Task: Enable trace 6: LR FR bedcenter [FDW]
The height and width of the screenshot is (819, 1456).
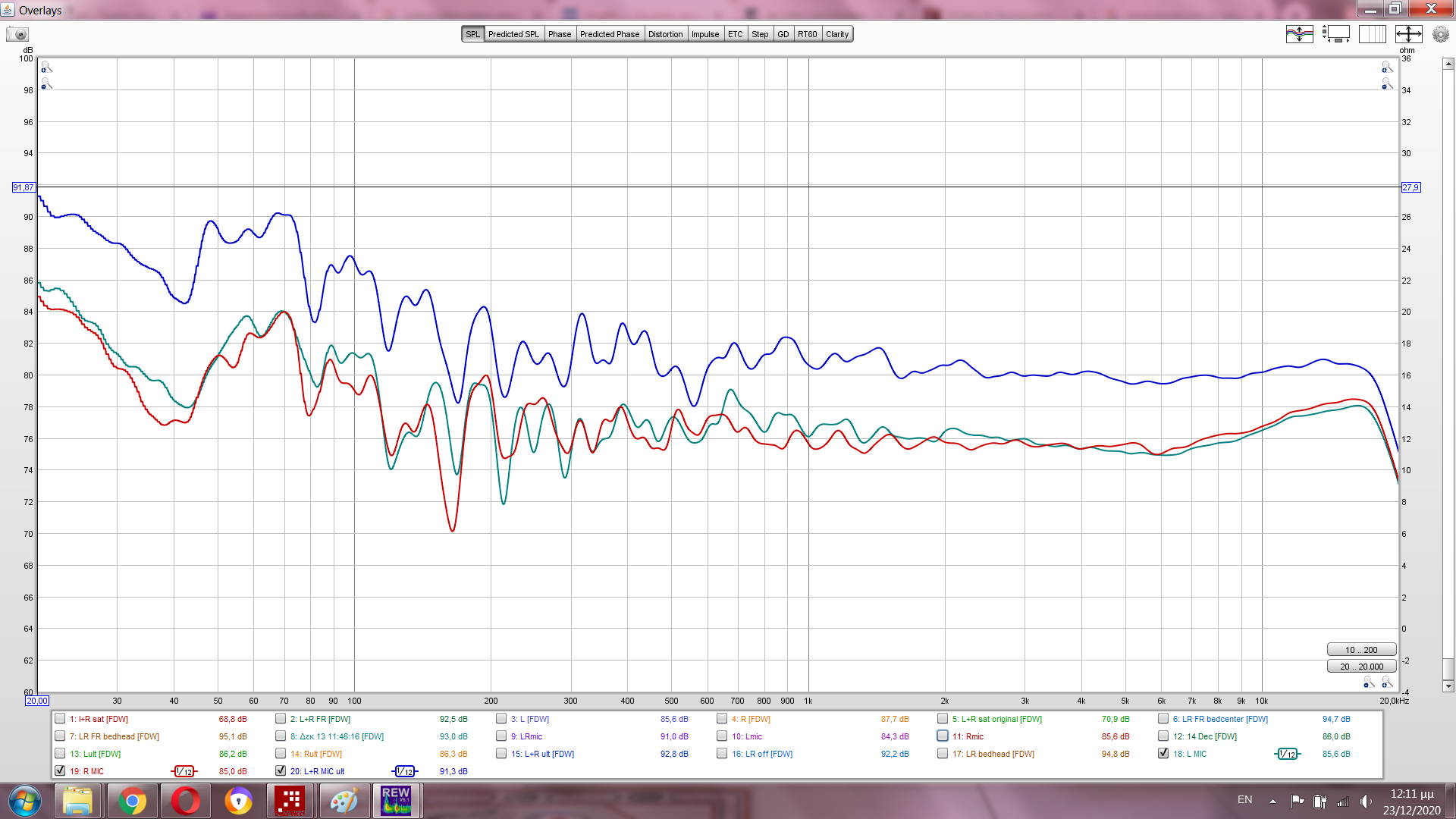Action: tap(1163, 718)
